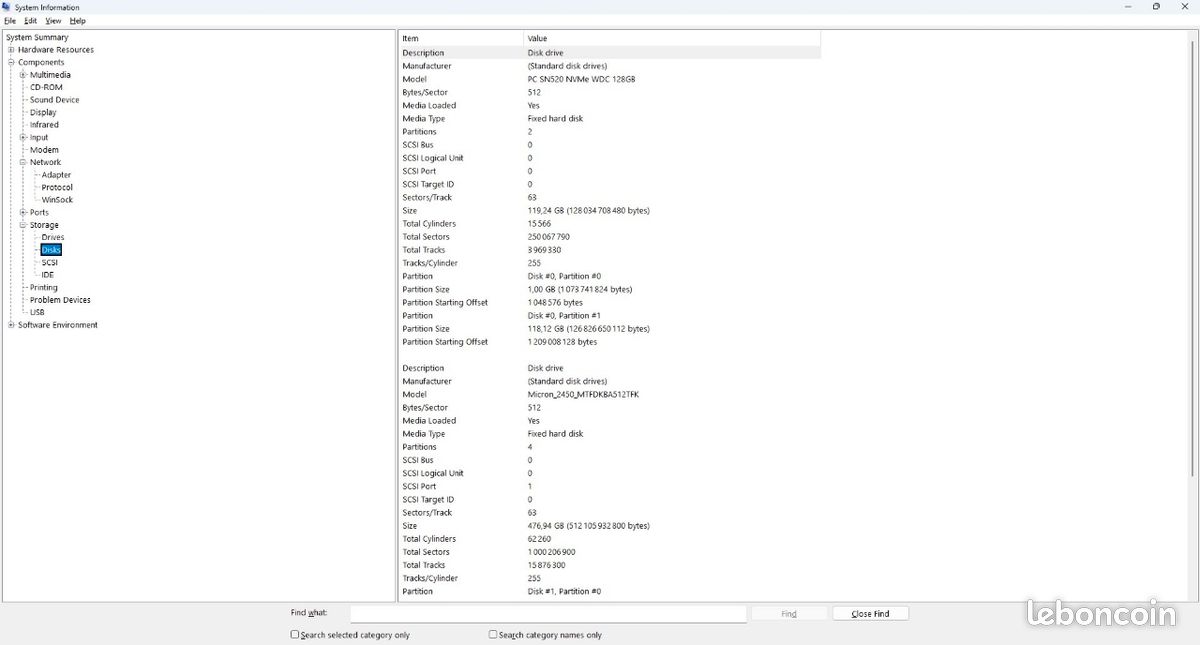Click in the Find what field
Screen dimensions: 1200x645
(x=548, y=614)
